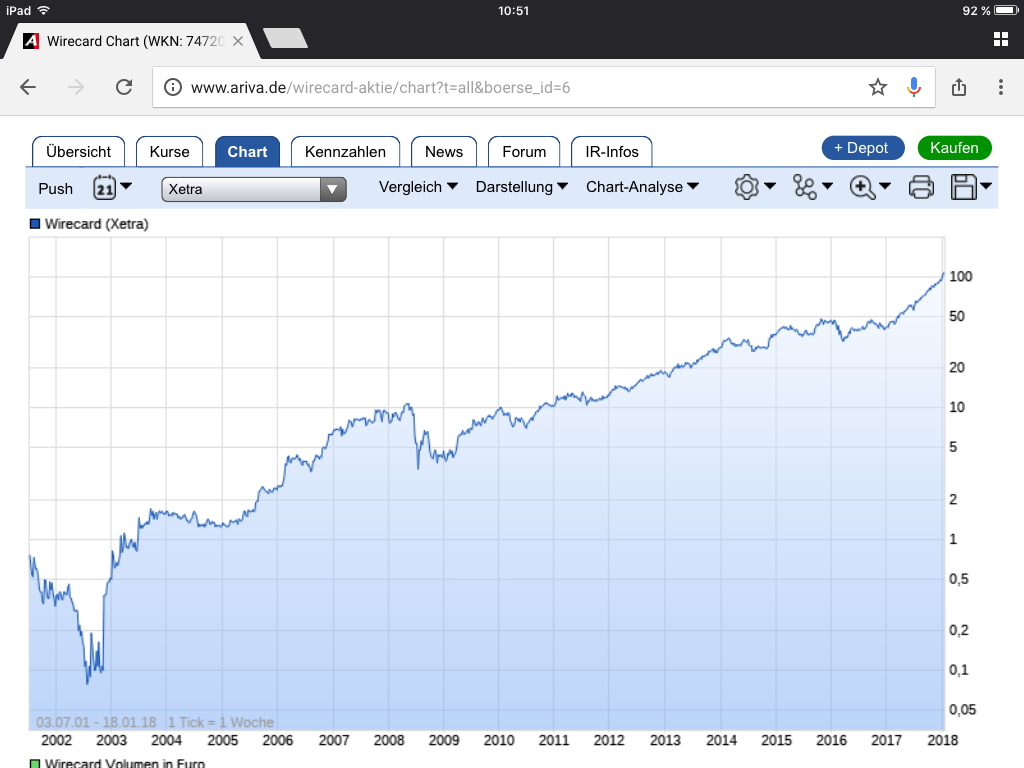Viewport: 1024px width, 768px height.
Task: Click the 2008 x-axis year label
Action: coord(389,740)
